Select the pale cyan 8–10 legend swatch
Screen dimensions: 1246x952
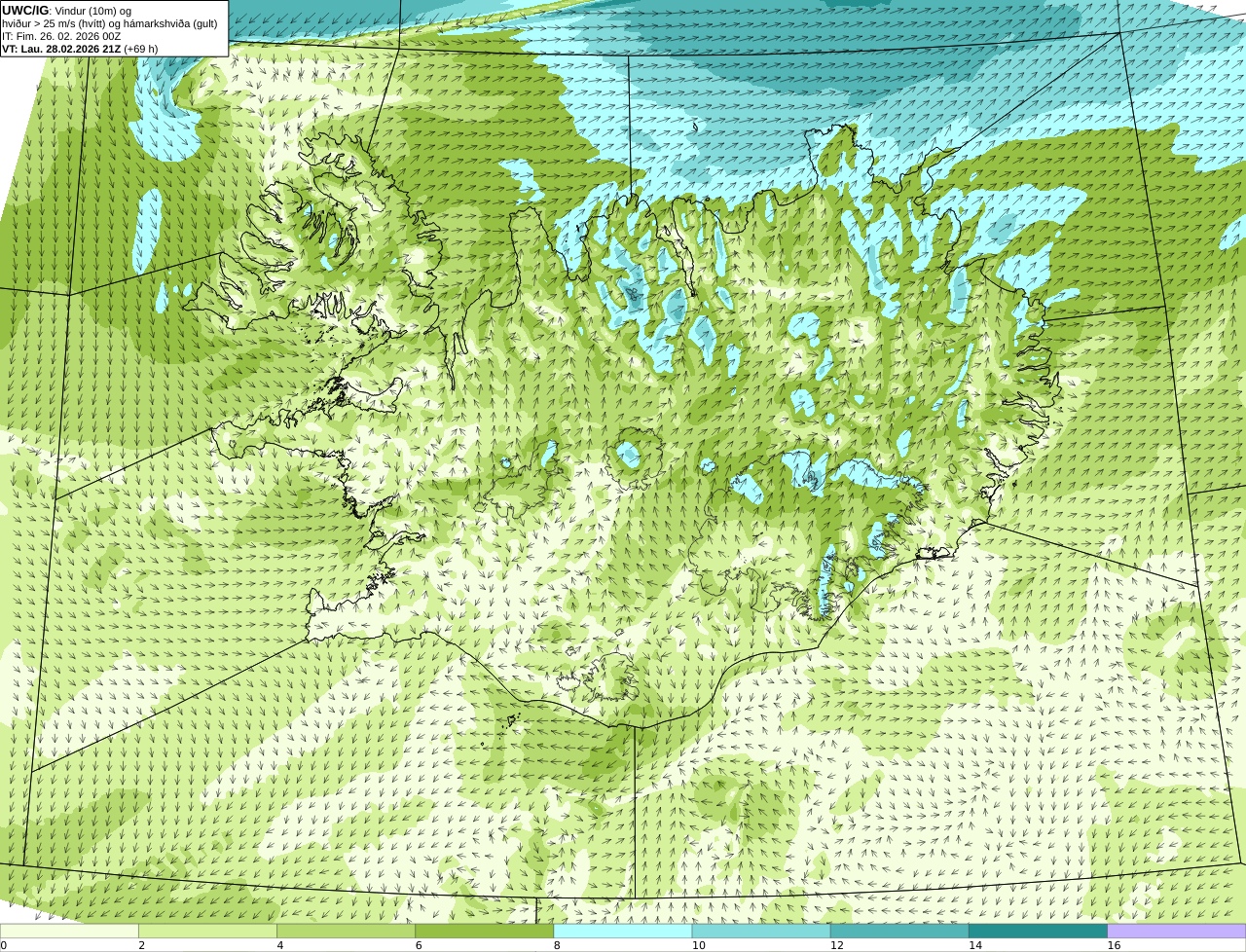tap(623, 931)
